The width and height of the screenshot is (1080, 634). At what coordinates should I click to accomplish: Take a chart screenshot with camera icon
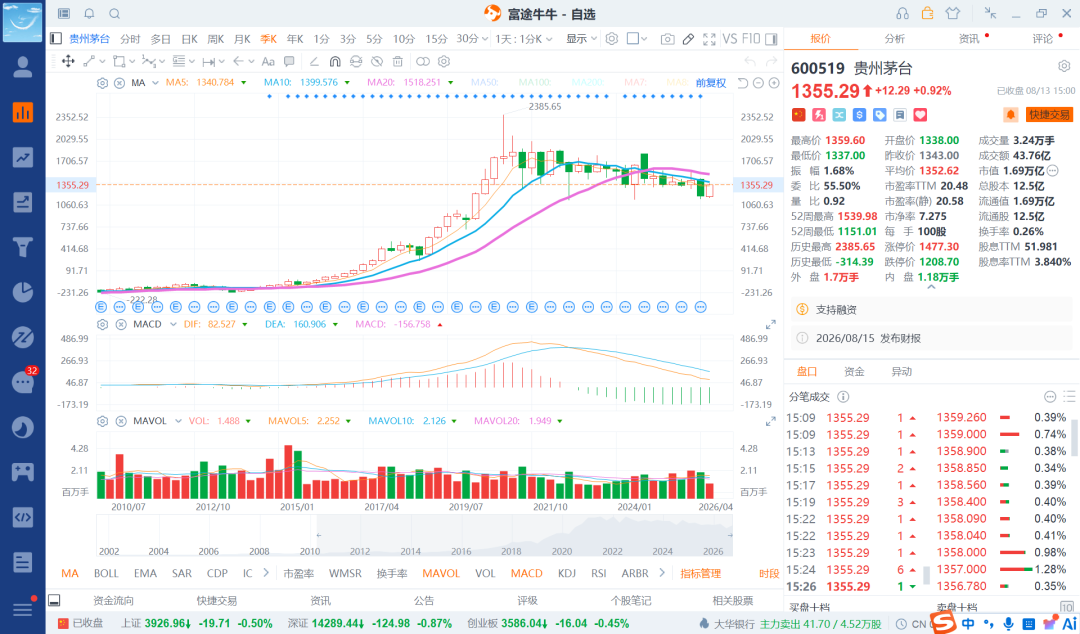667,39
